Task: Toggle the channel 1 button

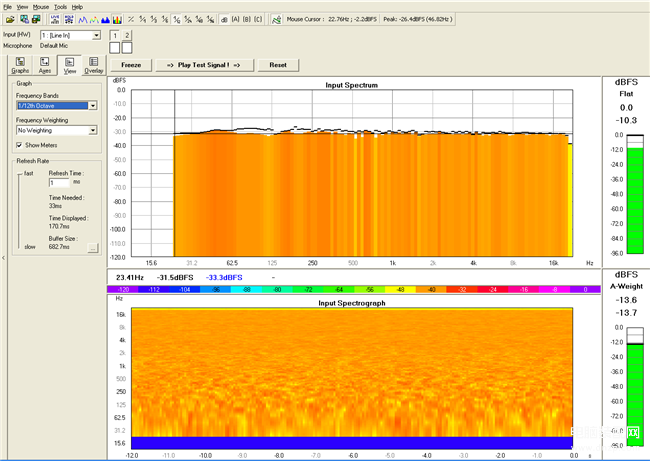Action: point(115,36)
